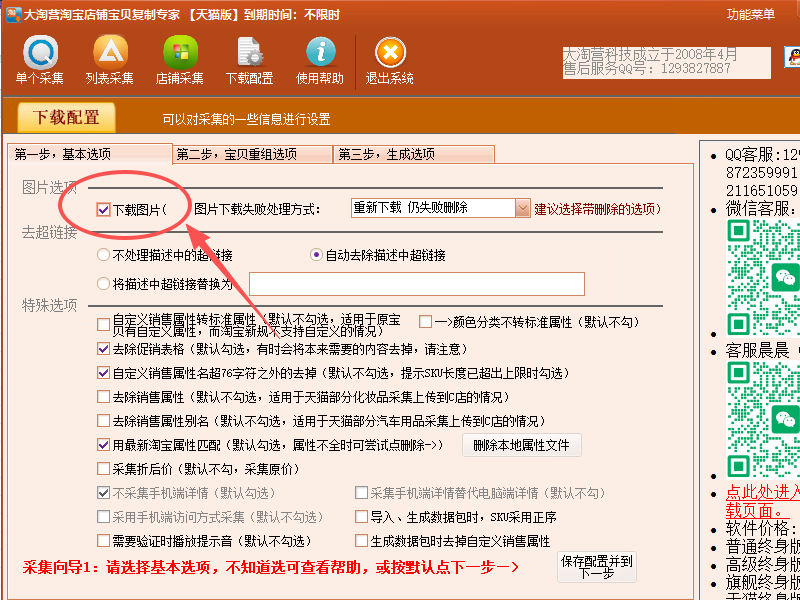The height and width of the screenshot is (600, 800).
Task: Click the hyperlink replacement text field
Action: (416, 284)
